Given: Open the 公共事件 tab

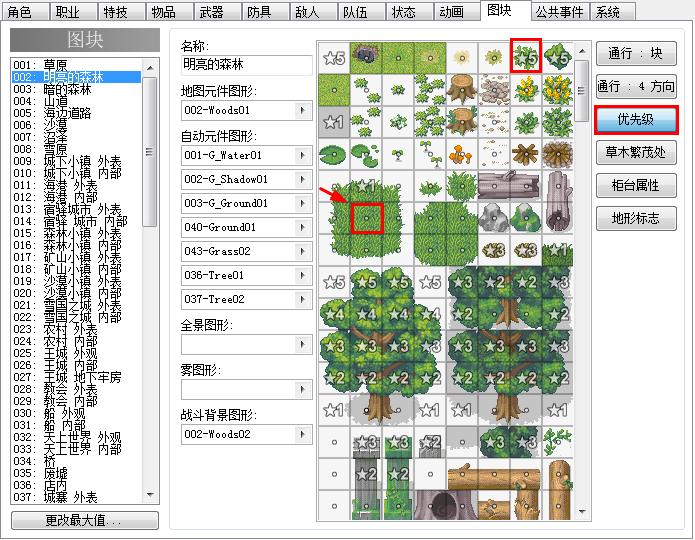Looking at the screenshot, I should (x=559, y=12).
